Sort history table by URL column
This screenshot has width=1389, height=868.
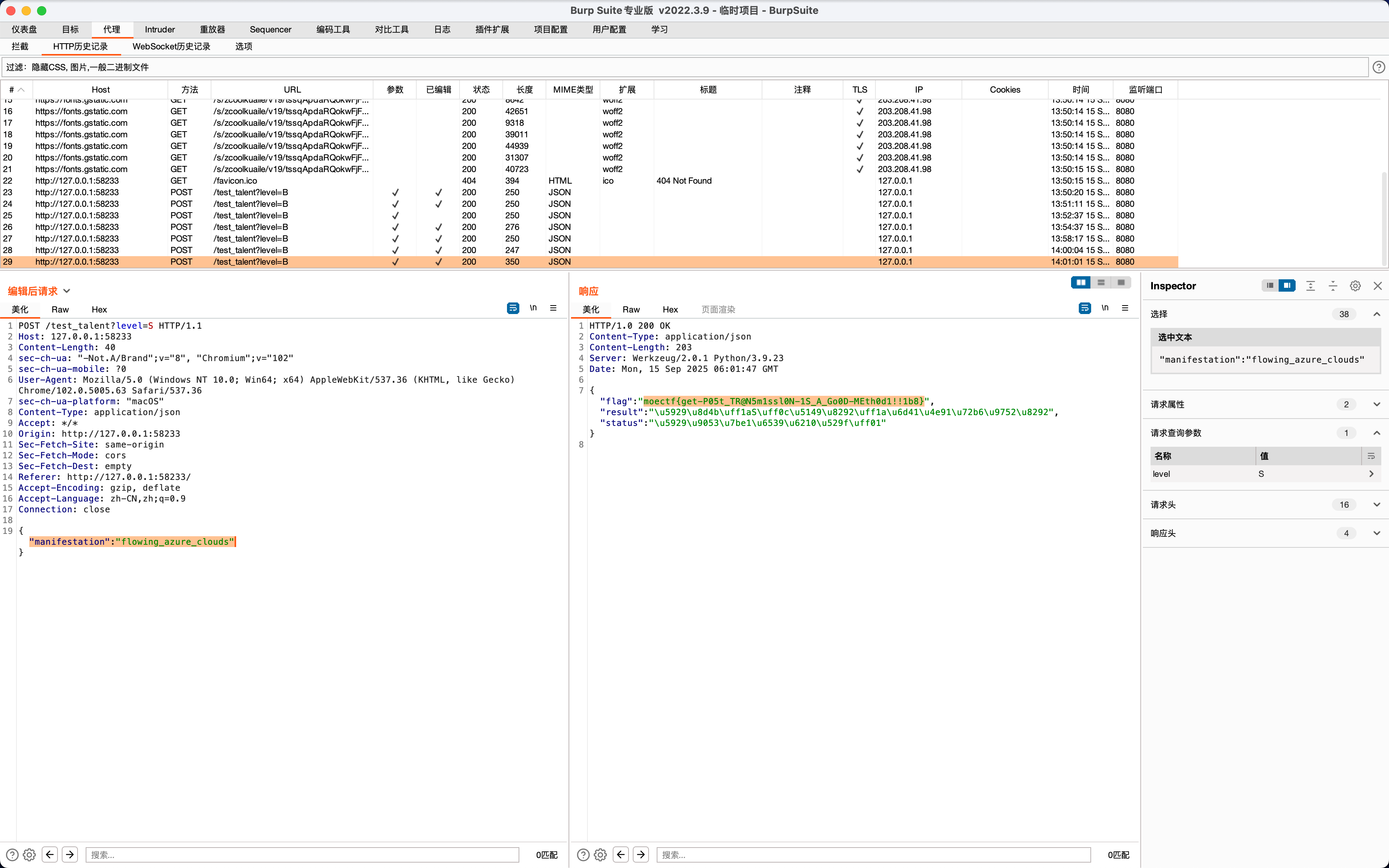click(292, 90)
